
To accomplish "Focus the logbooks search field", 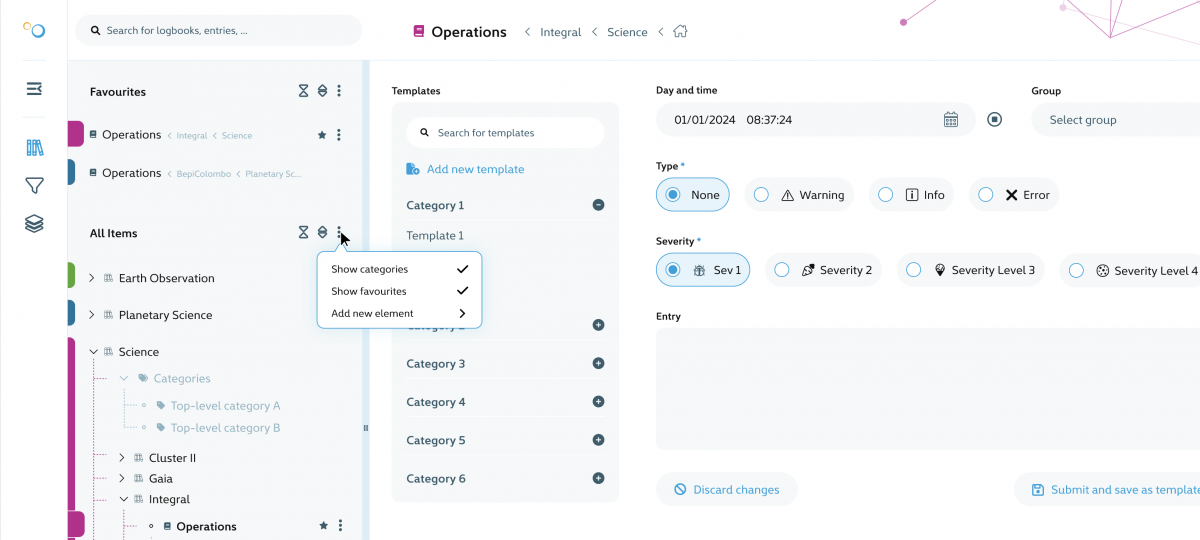I will point(218,31).
